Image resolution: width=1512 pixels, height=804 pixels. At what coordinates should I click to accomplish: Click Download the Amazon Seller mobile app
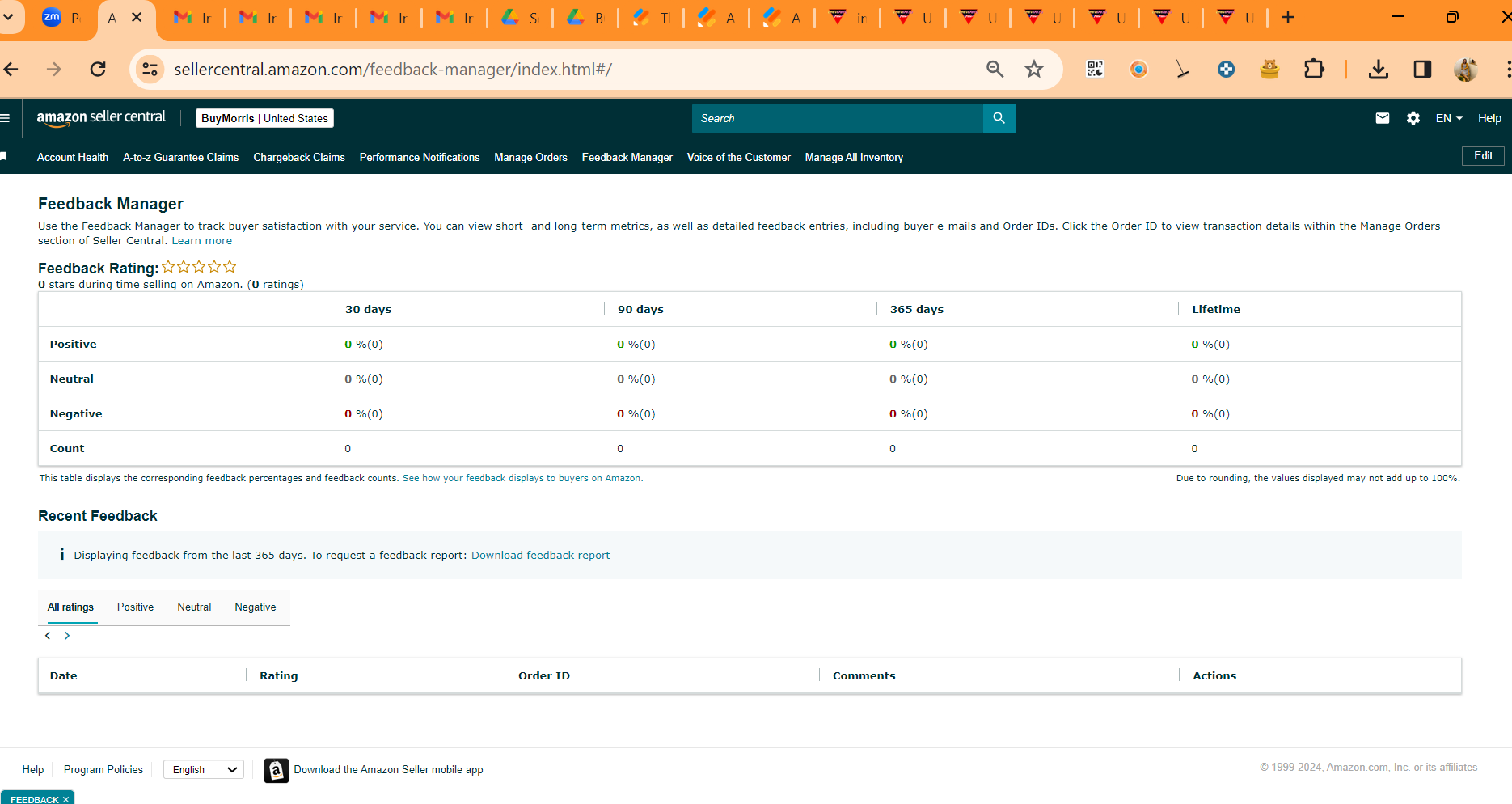[389, 770]
